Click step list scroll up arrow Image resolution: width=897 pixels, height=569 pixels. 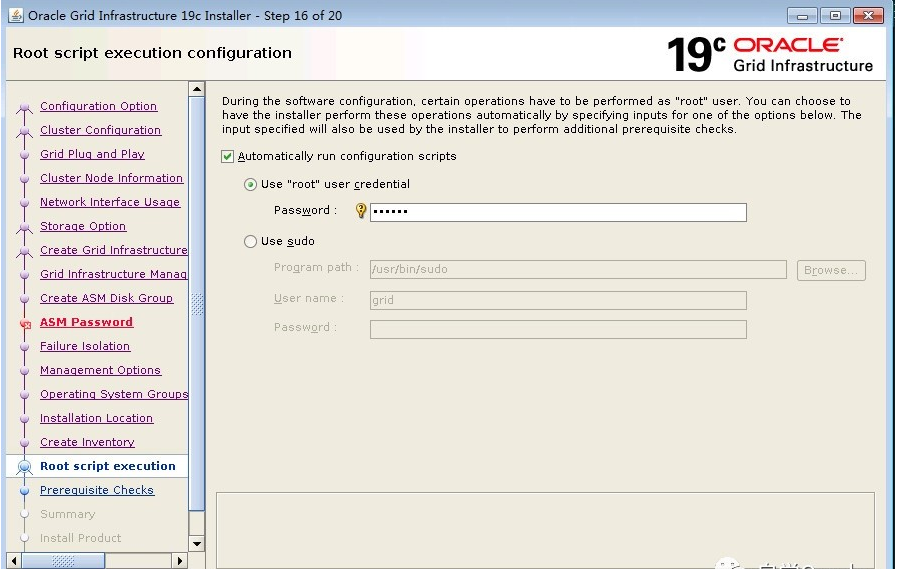(x=197, y=89)
